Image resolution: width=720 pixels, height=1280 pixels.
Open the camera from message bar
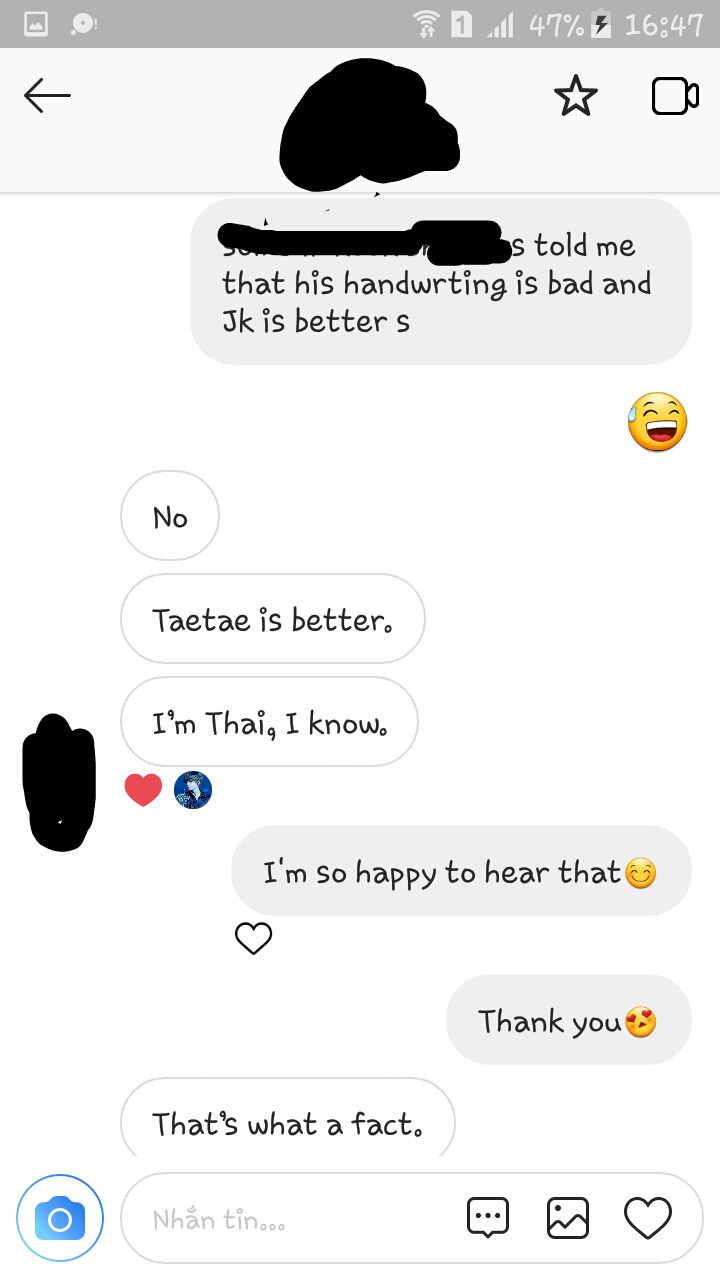point(60,1218)
